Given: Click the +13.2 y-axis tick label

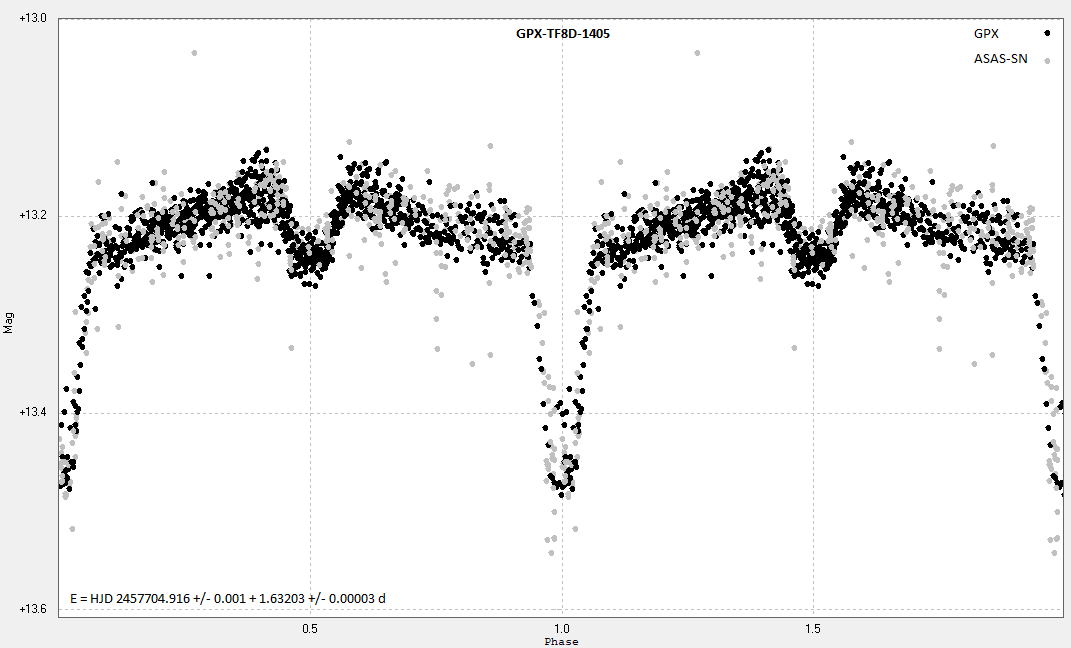Looking at the screenshot, I should coord(33,216).
